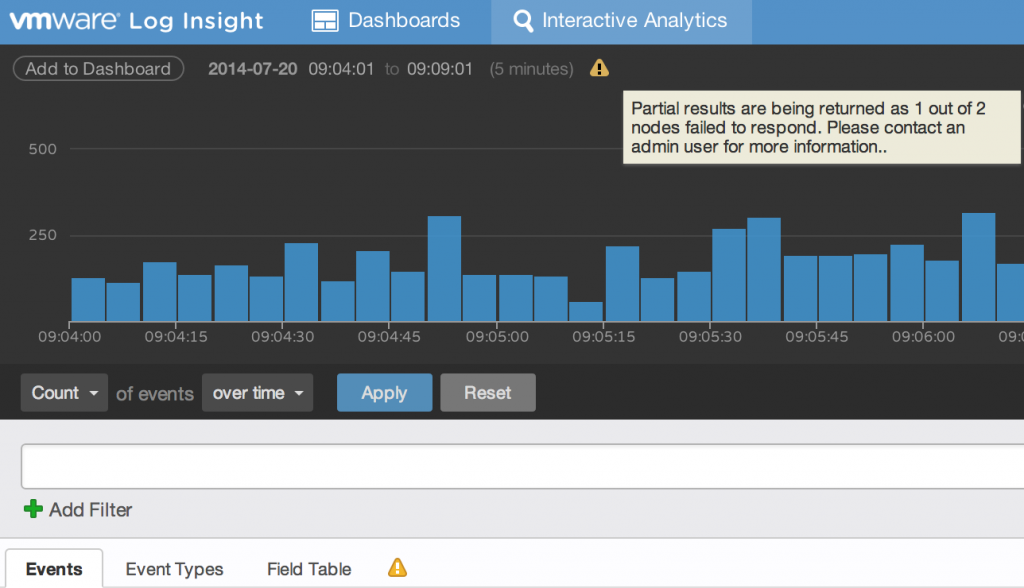Click the magnifying glass icon beside Interactive Analytics
Viewport: 1024px width, 588px height.
coord(524,20)
